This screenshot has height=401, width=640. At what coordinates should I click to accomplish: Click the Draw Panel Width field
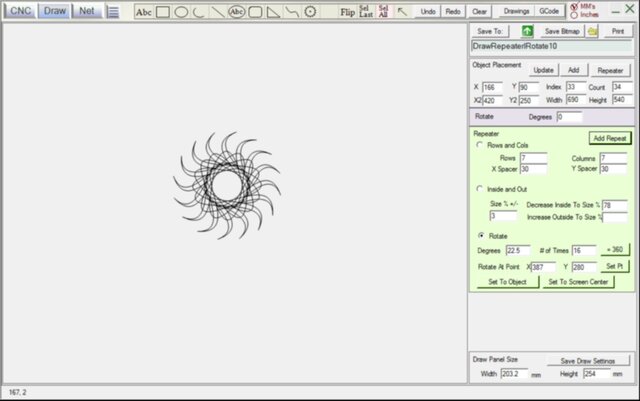click(514, 374)
